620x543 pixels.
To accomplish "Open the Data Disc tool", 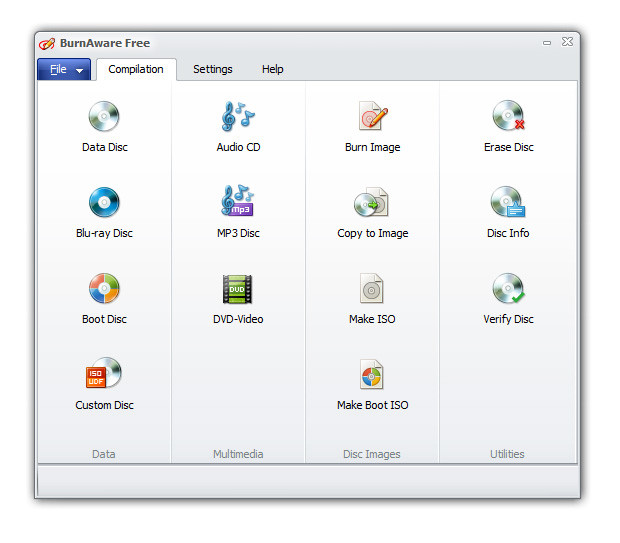I will (104, 116).
